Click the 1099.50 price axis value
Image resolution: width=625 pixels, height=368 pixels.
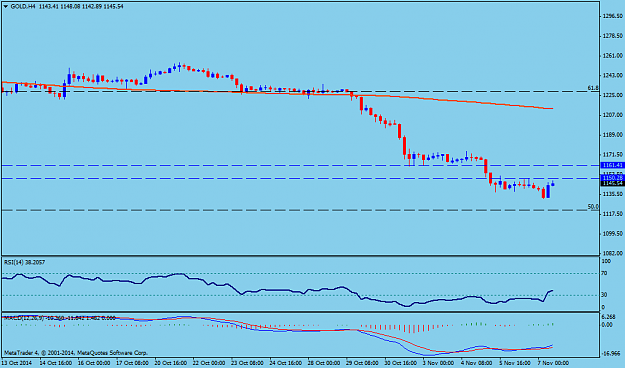(613, 234)
